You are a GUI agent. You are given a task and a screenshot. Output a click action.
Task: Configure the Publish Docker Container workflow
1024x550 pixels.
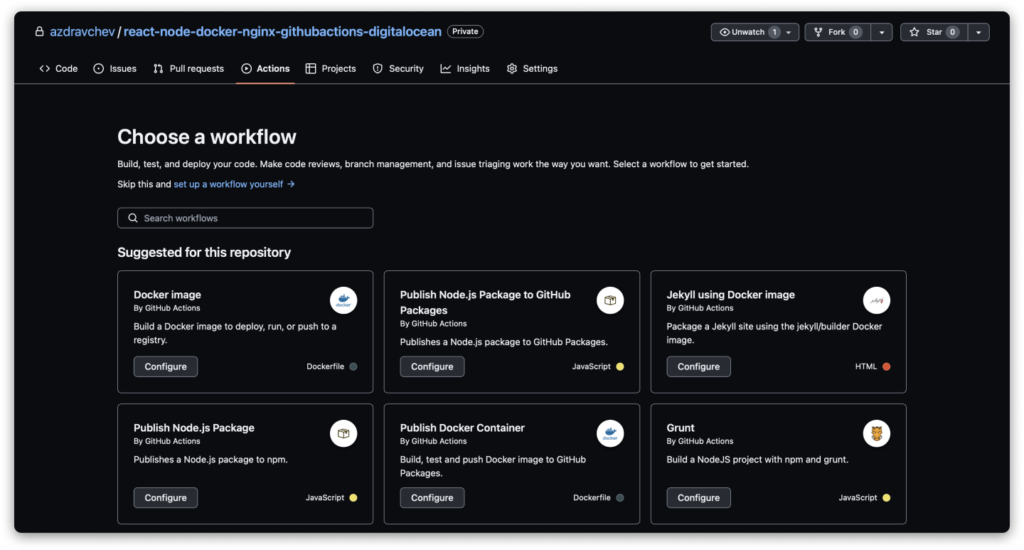point(432,498)
